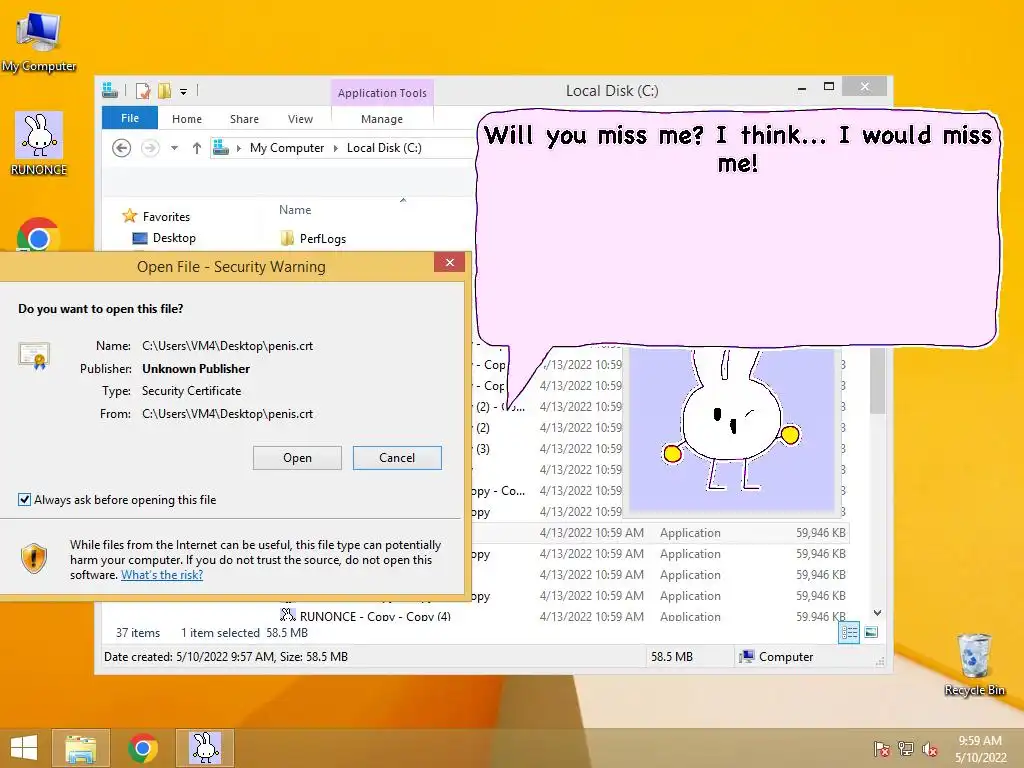1024x768 pixels.
Task: Maximize the Local Disk (C:) window
Action: (x=829, y=86)
